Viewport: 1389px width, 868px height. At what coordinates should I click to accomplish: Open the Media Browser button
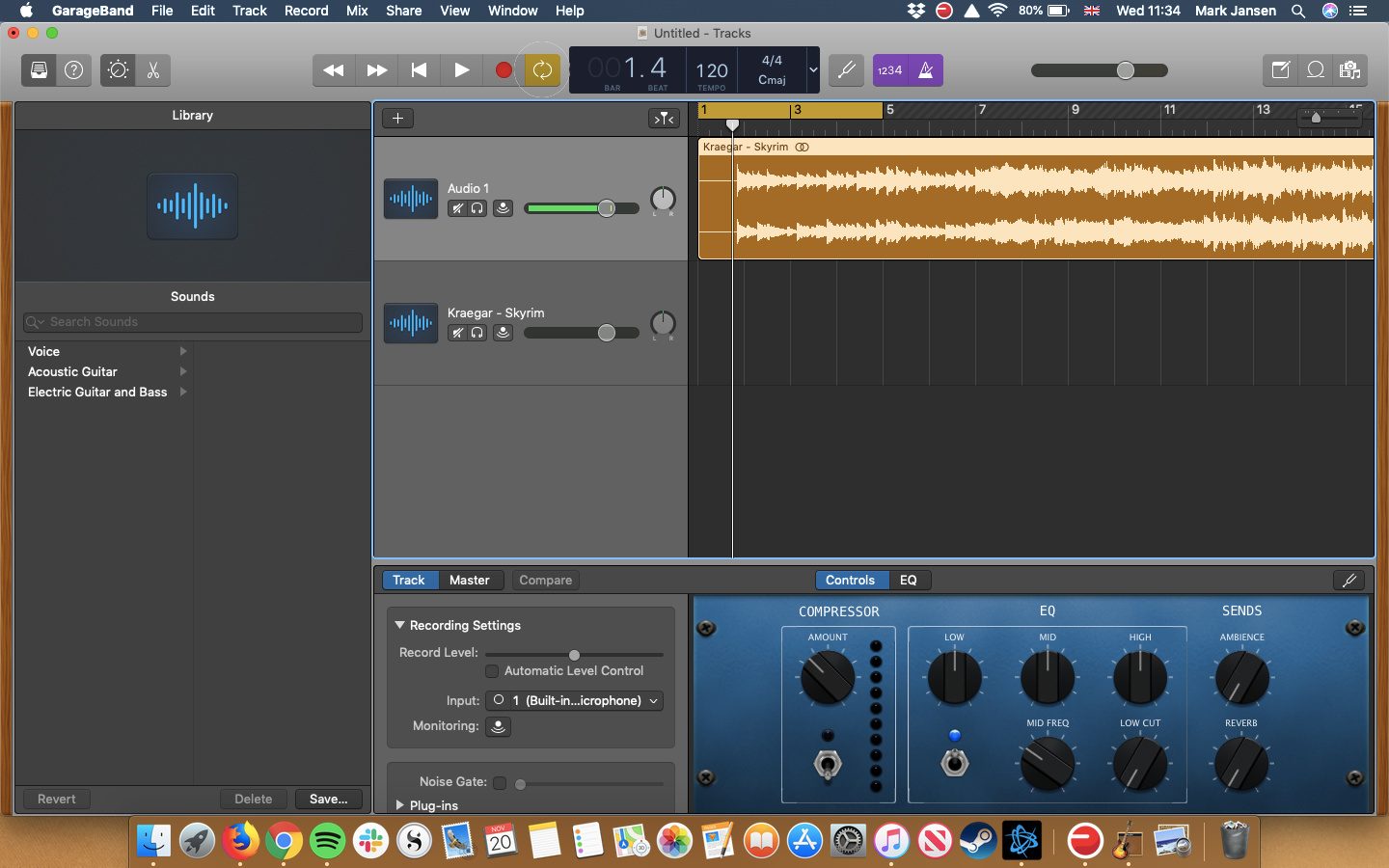pos(1350,70)
